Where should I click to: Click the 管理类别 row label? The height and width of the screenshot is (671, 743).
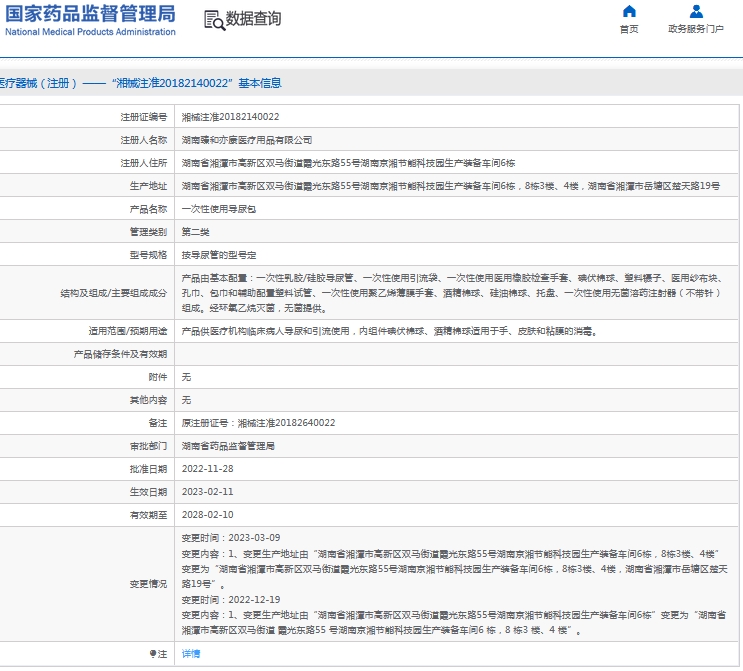[148, 232]
